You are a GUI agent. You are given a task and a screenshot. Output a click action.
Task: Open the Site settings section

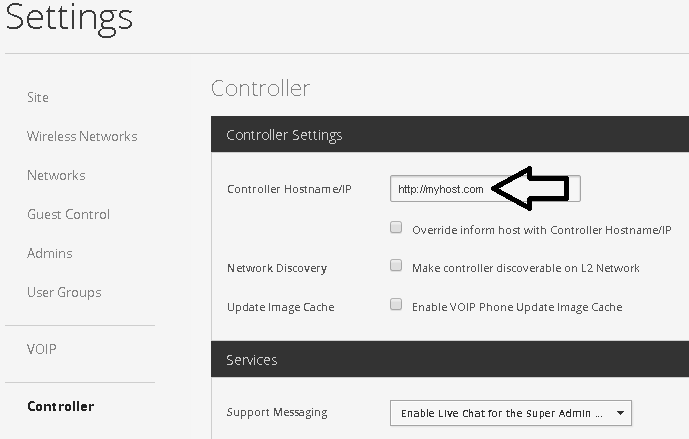(x=38, y=97)
